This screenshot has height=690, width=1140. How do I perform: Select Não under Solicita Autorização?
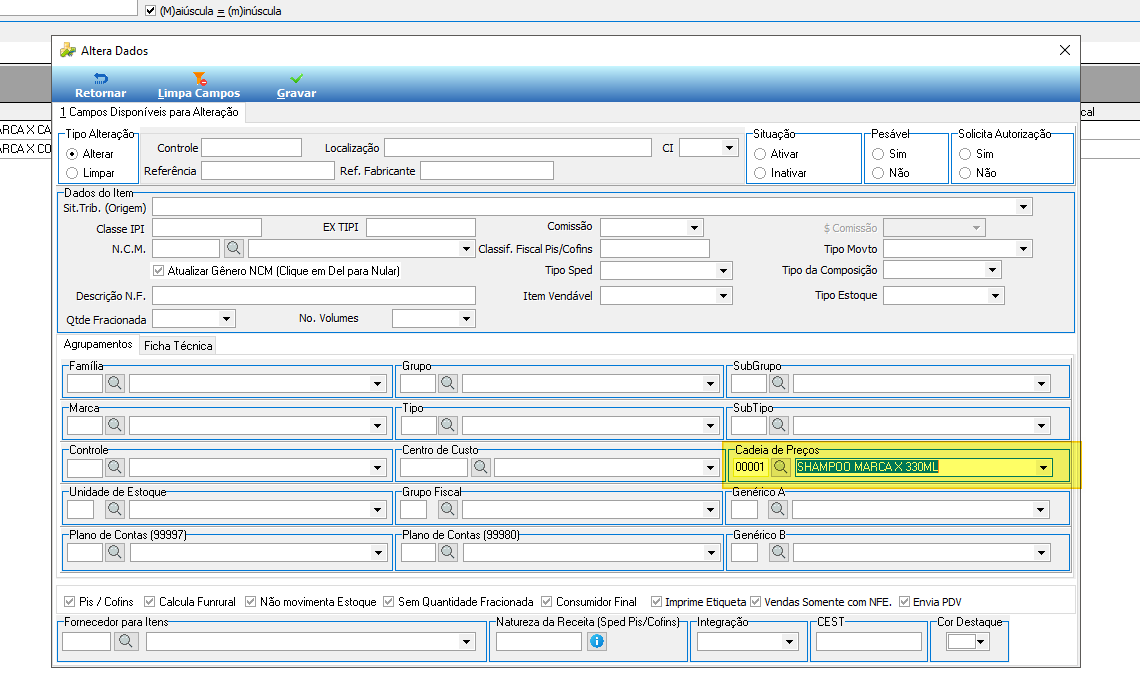click(x=965, y=173)
